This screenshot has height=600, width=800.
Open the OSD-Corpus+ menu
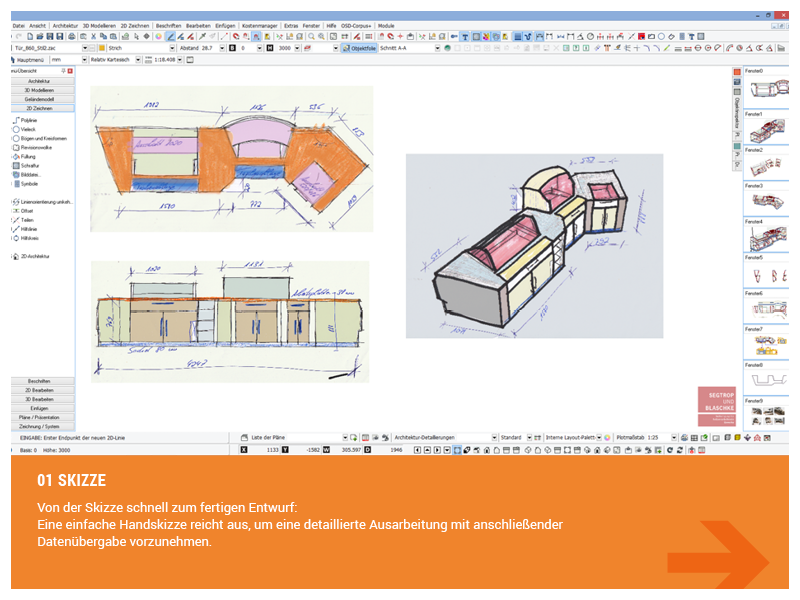[x=356, y=26]
